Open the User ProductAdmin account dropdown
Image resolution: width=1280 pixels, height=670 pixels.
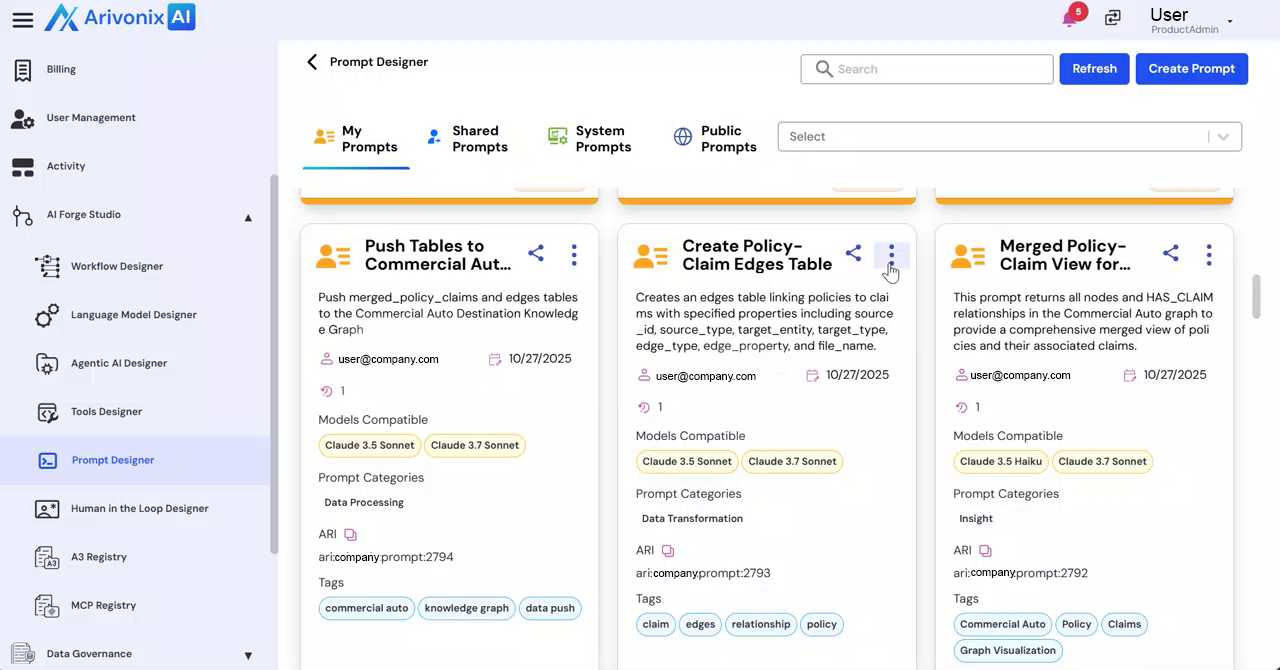[x=1229, y=21]
